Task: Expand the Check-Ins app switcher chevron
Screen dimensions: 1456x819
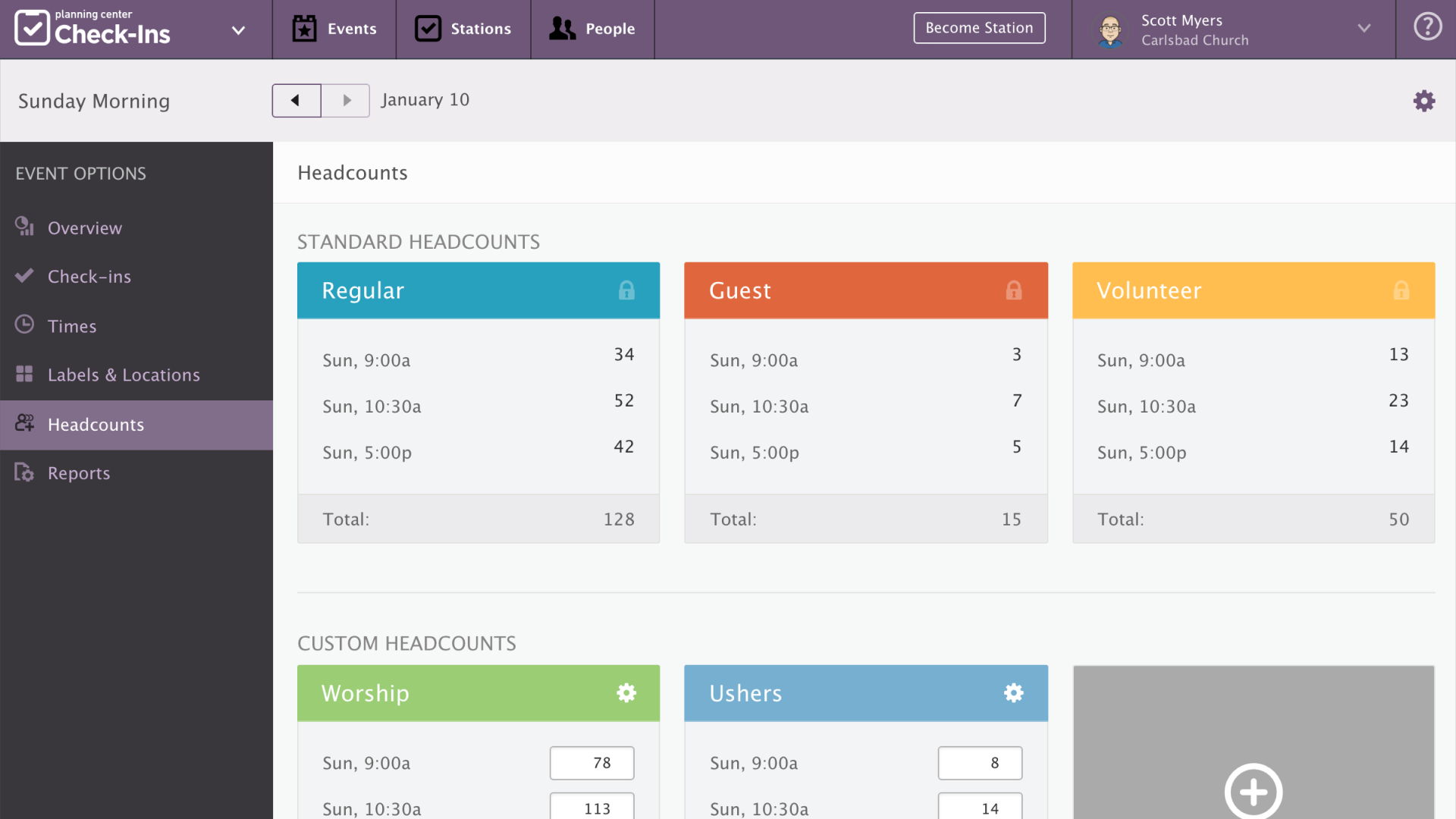Action: tap(238, 30)
